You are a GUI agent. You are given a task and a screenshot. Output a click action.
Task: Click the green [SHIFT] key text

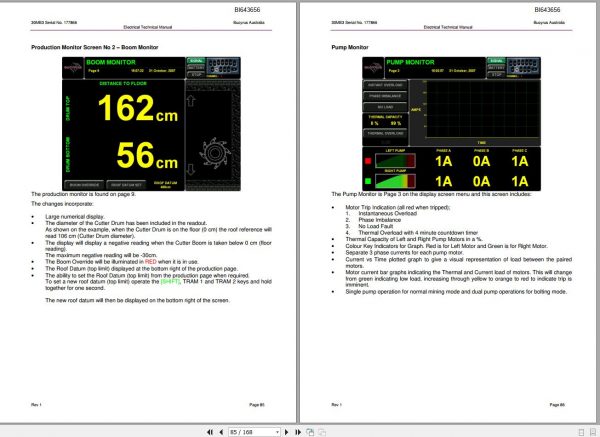coord(170,281)
